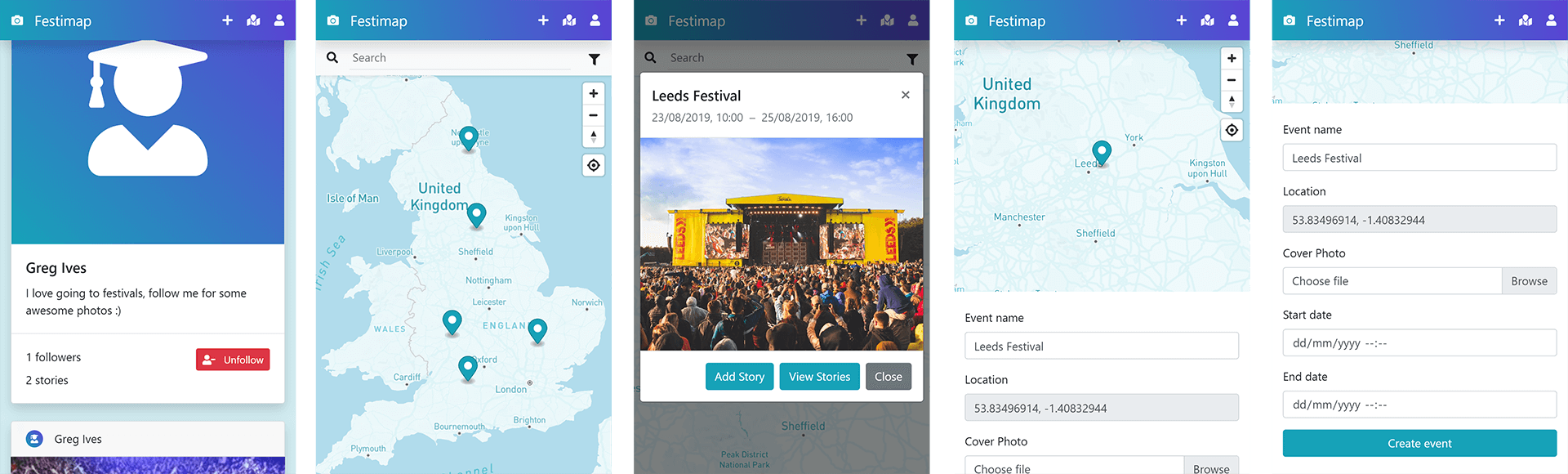Focus the Search field on the UK map screen
The image size is (1568, 474).
click(461, 58)
